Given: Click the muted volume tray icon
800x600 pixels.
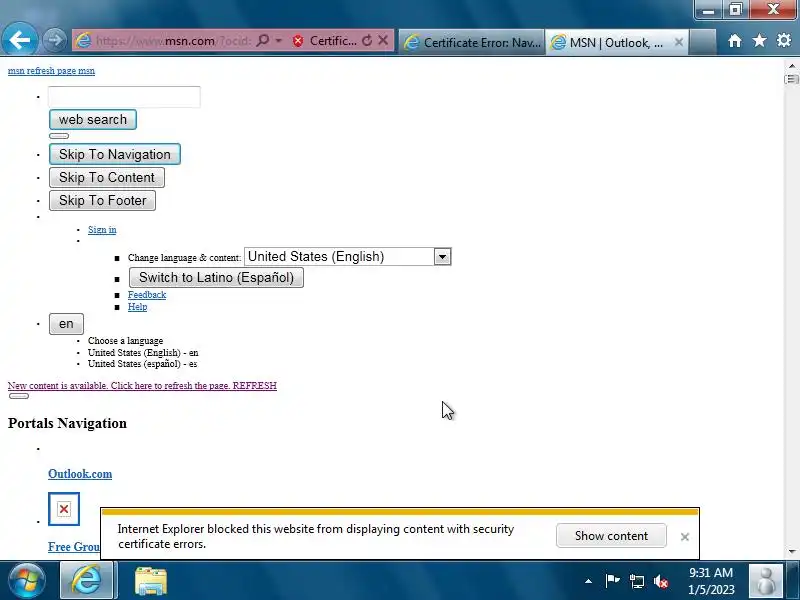Looking at the screenshot, I should (661, 581).
